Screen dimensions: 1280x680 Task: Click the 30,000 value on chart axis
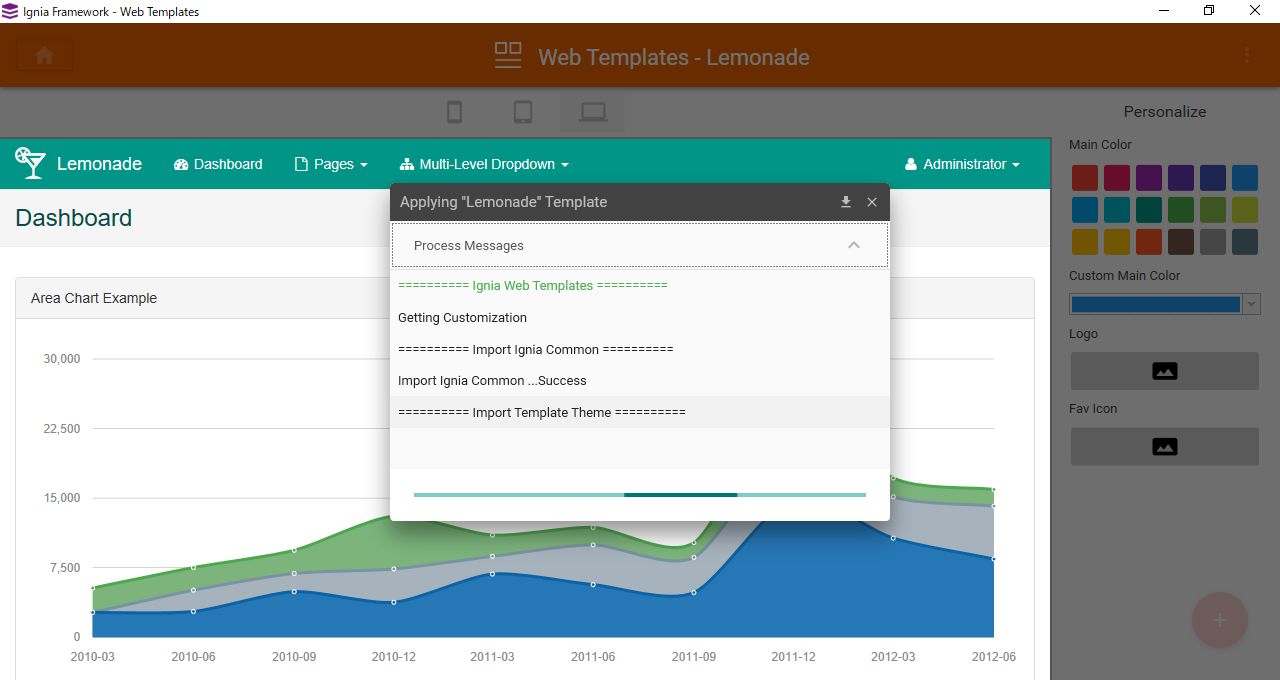click(x=62, y=359)
